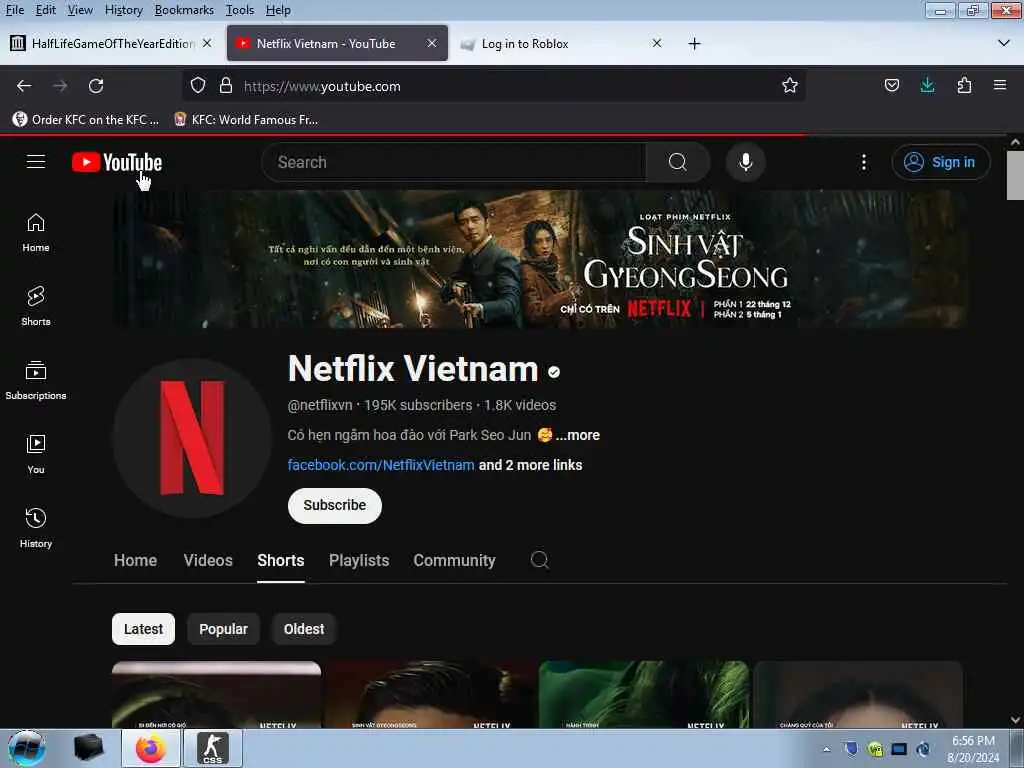This screenshot has width=1024, height=768.
Task: Open facebook.com/NetflixVietnam link
Action: [x=381, y=465]
